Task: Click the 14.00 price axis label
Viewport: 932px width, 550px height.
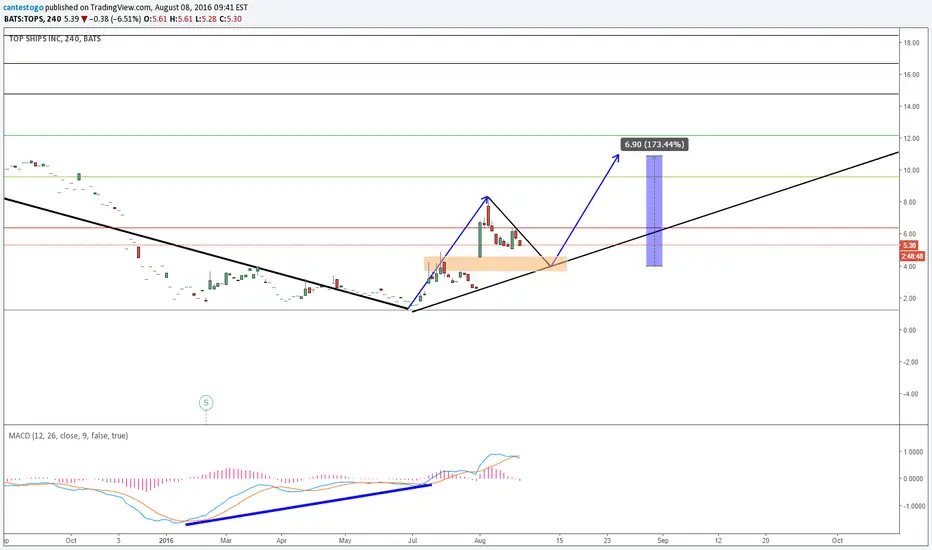Action: coord(911,106)
